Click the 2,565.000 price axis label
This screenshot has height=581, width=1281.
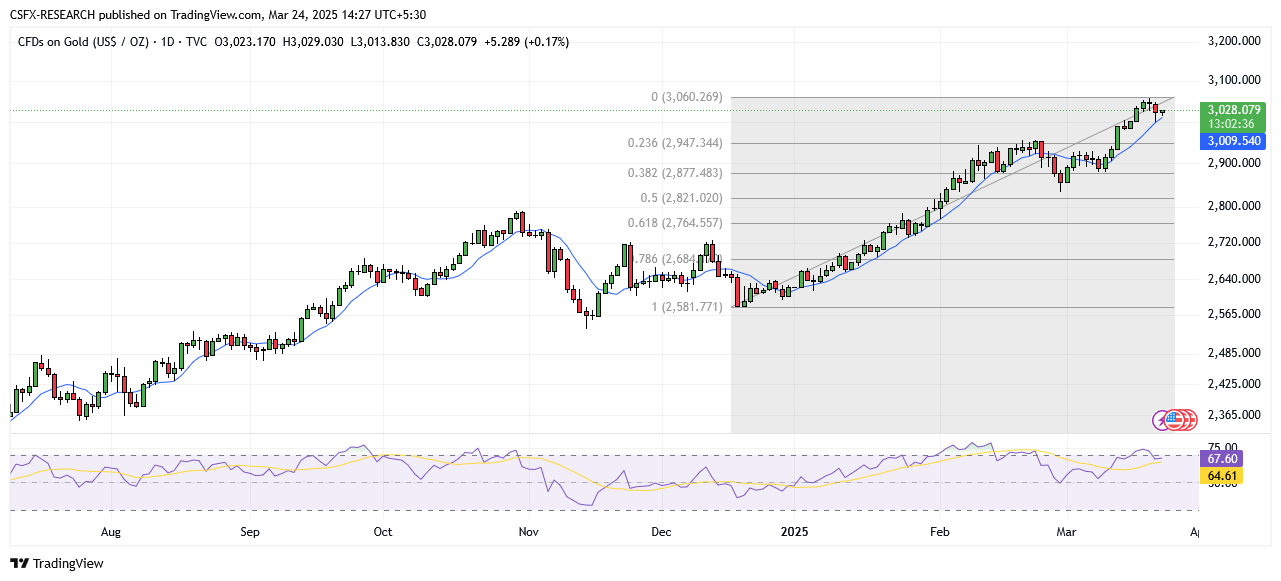click(x=1232, y=314)
